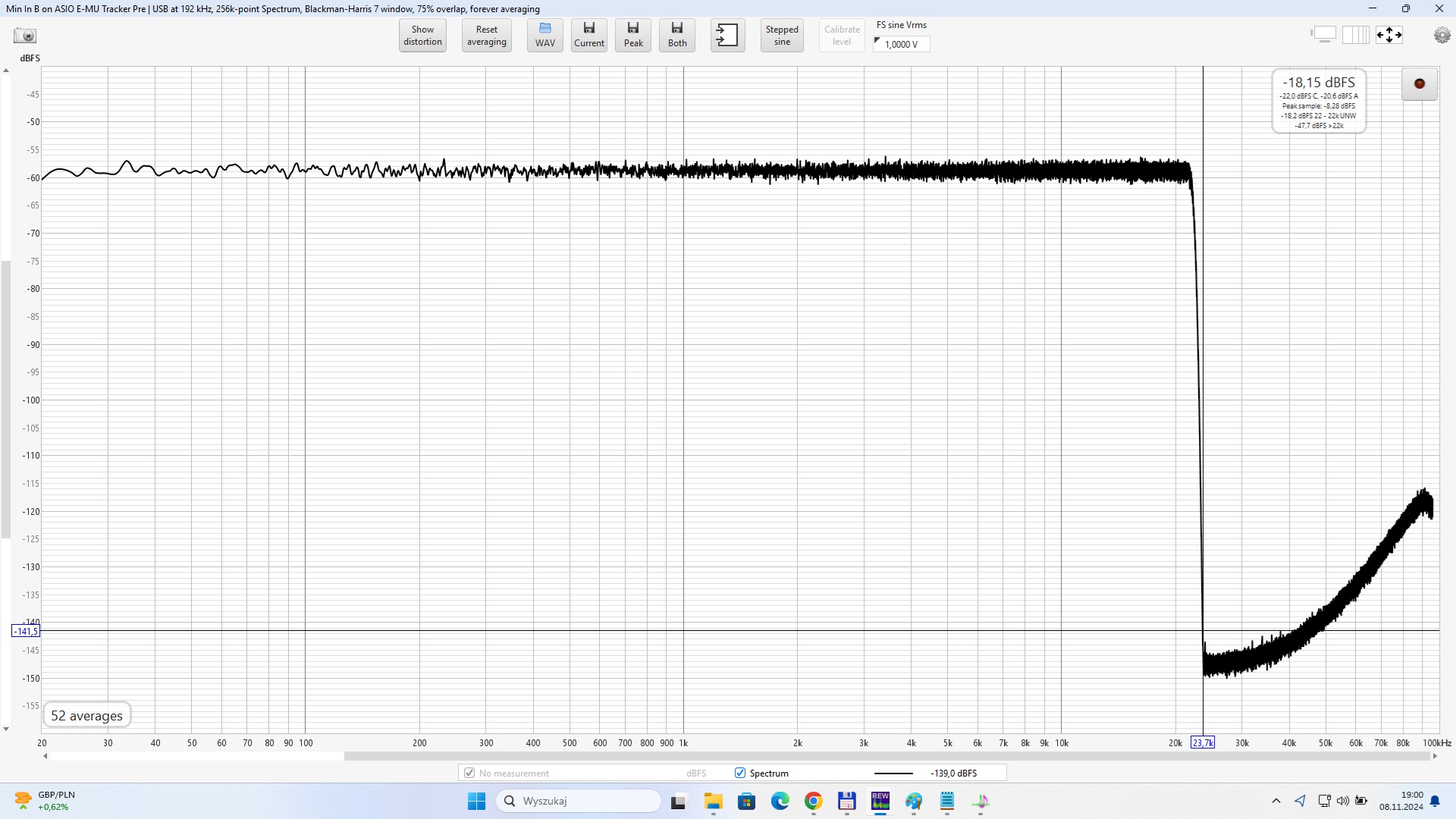Image resolution: width=1456 pixels, height=819 pixels.
Task: Open the Notepad app on the taskbar
Action: tap(946, 801)
